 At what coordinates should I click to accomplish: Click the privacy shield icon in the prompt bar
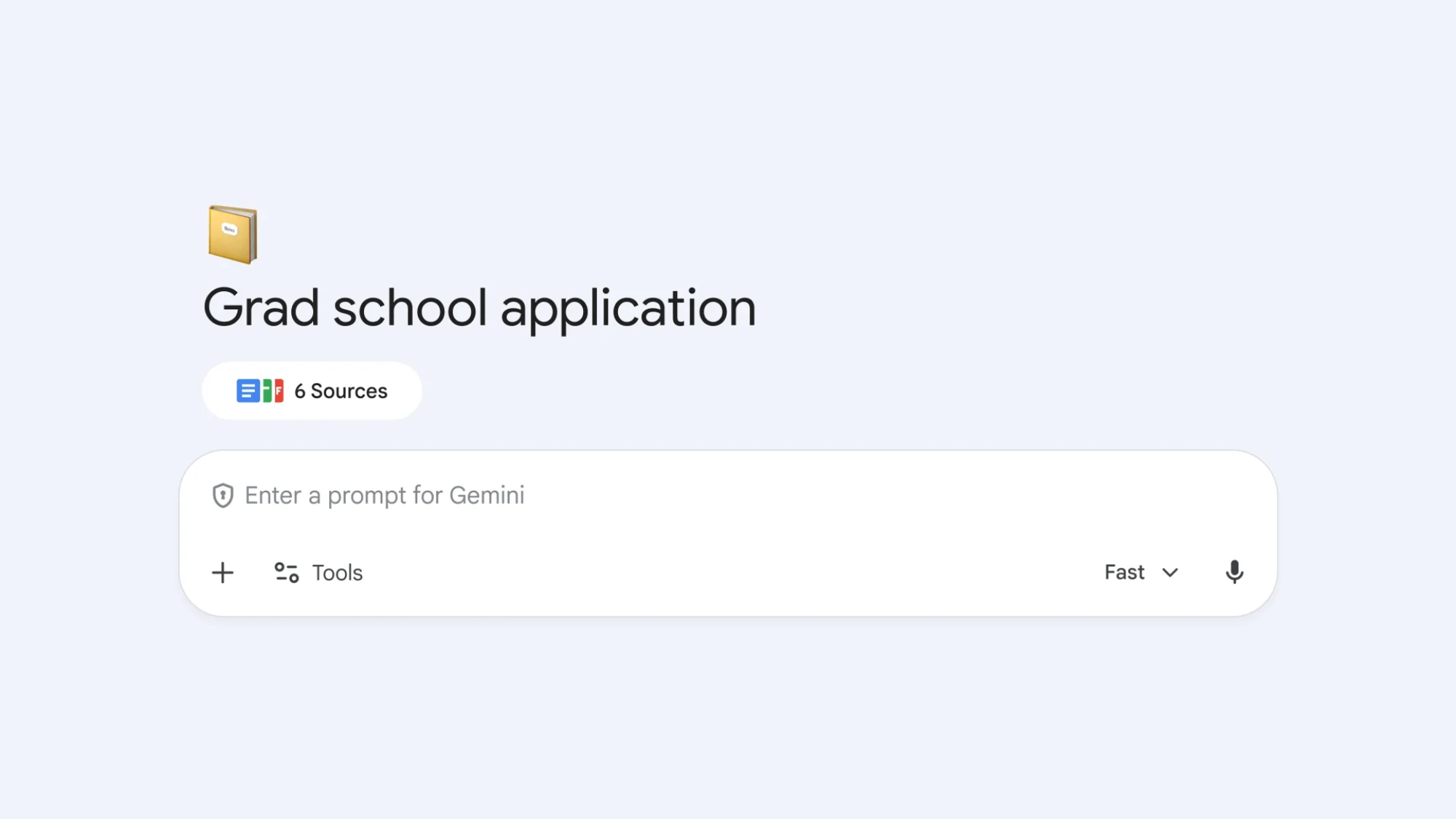pos(223,496)
